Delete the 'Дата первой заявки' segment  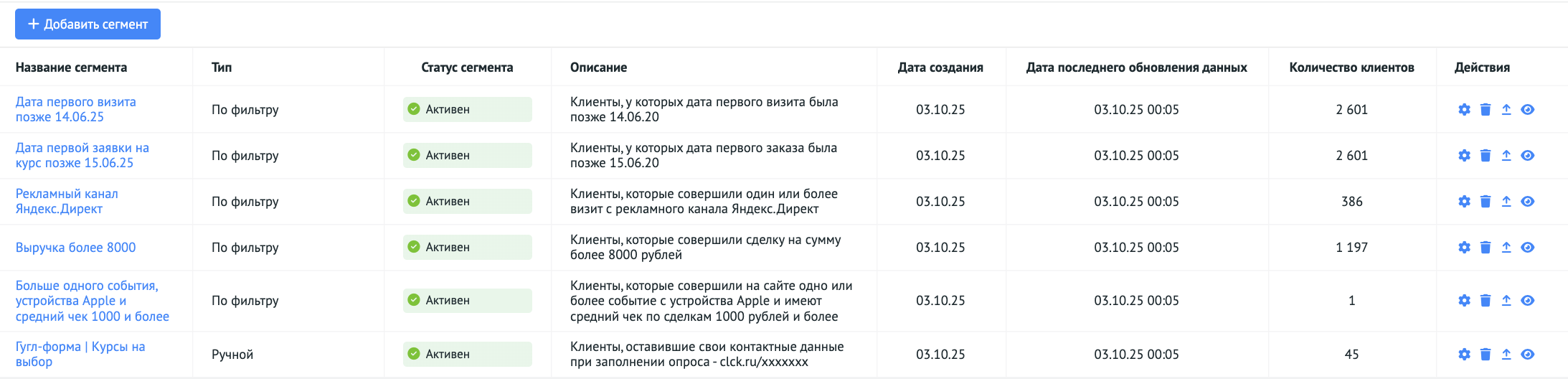point(1486,156)
